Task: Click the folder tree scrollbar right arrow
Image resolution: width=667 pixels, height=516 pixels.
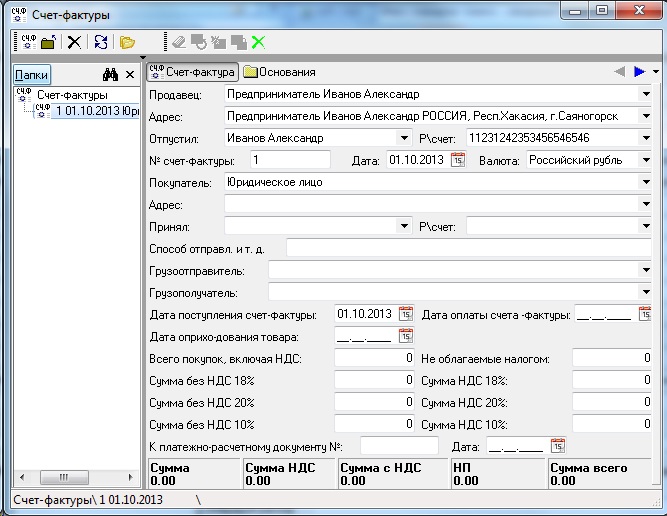Action: point(131,477)
